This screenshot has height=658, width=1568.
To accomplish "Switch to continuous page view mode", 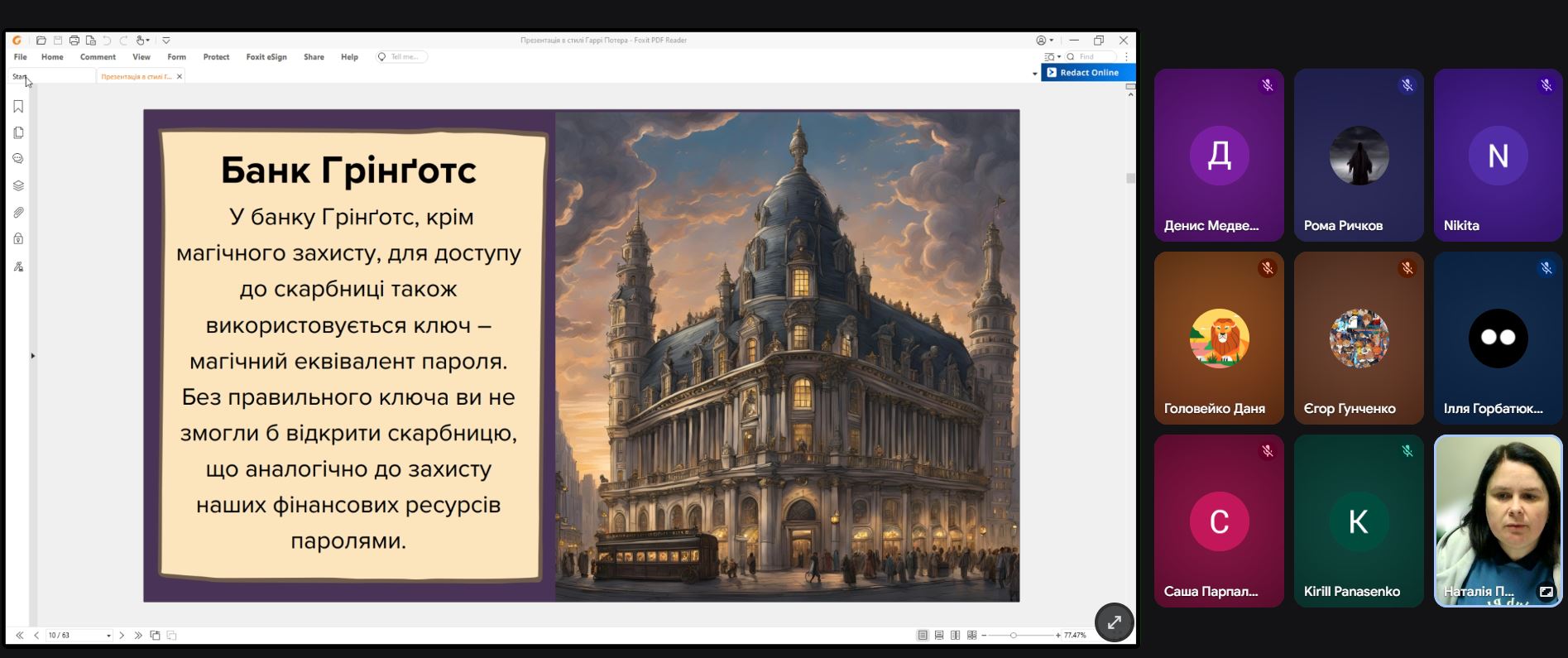I will (x=939, y=636).
